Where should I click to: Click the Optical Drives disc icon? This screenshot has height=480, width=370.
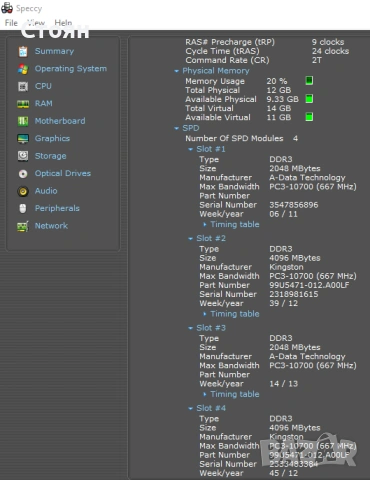click(23, 174)
